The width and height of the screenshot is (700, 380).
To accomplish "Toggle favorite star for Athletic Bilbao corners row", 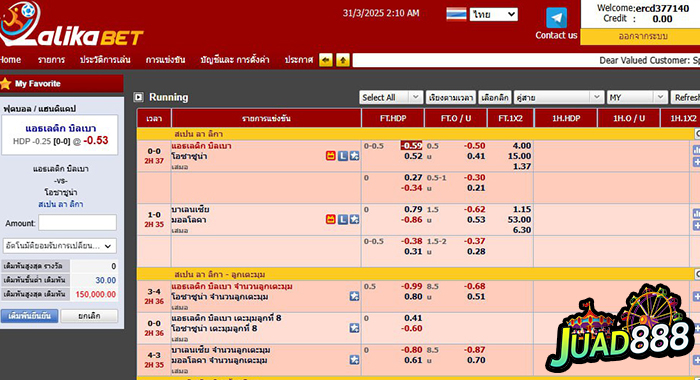I will [x=354, y=296].
